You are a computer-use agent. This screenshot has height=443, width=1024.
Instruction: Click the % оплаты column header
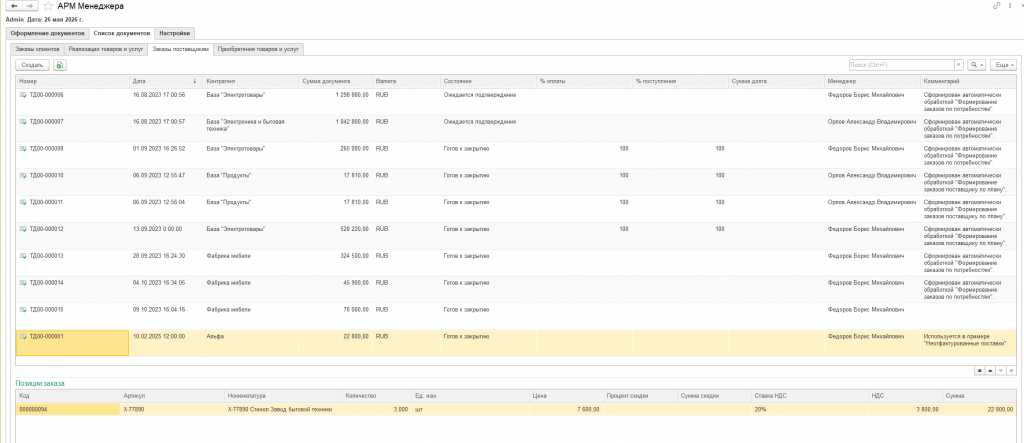584,81
